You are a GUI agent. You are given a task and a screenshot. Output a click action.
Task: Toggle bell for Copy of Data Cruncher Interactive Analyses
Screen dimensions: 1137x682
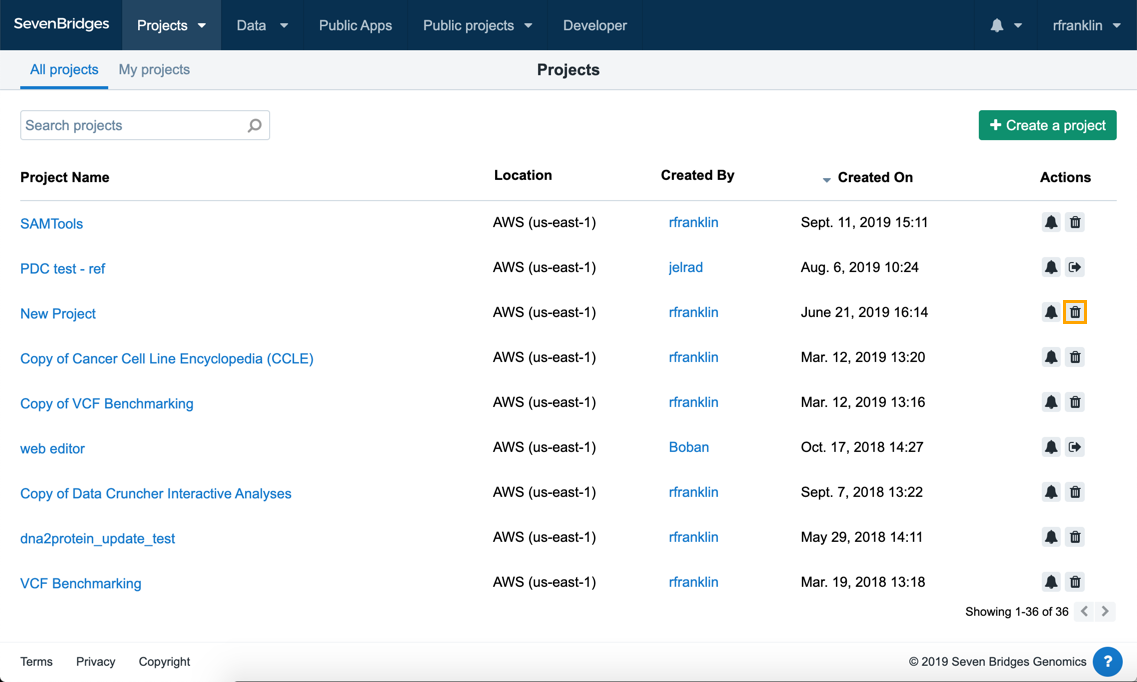(1051, 492)
